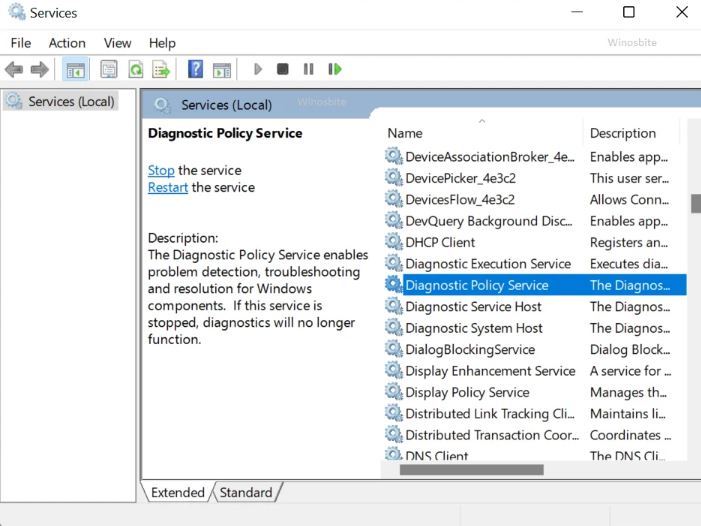The height and width of the screenshot is (526, 701).
Task: Select the Display Policy Service gear icon
Action: tap(393, 392)
